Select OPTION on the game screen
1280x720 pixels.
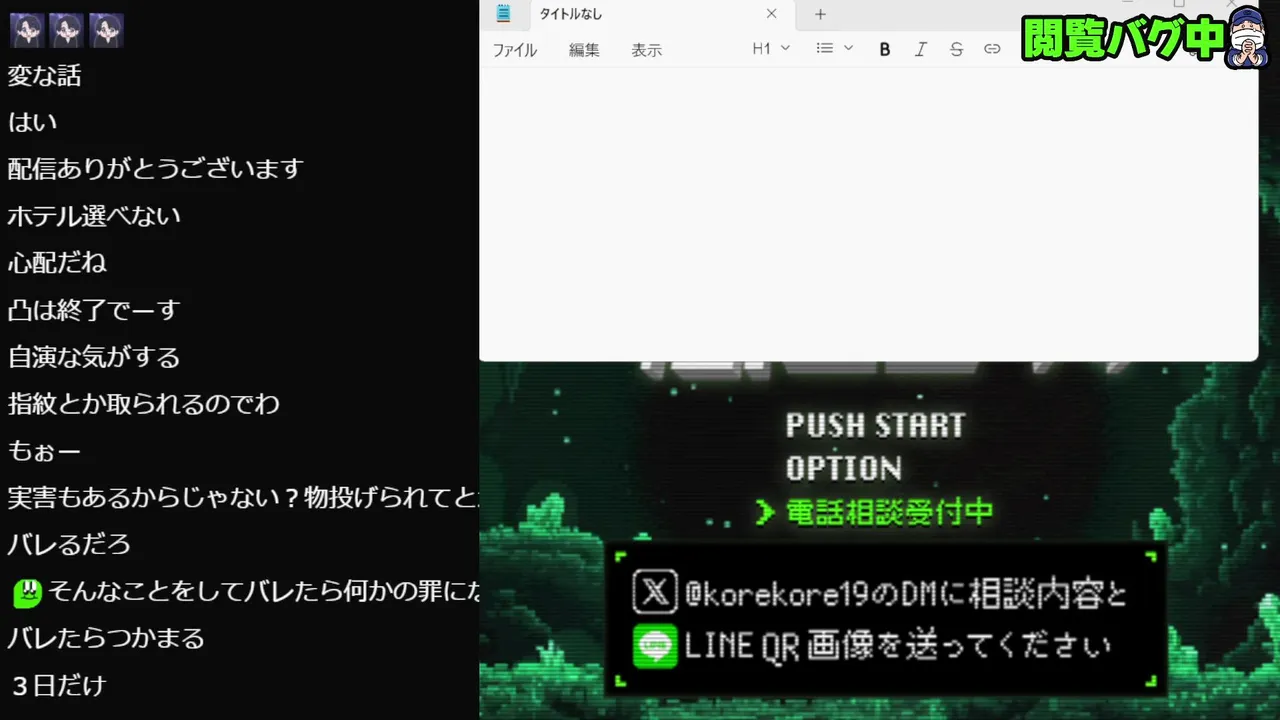(x=843, y=468)
